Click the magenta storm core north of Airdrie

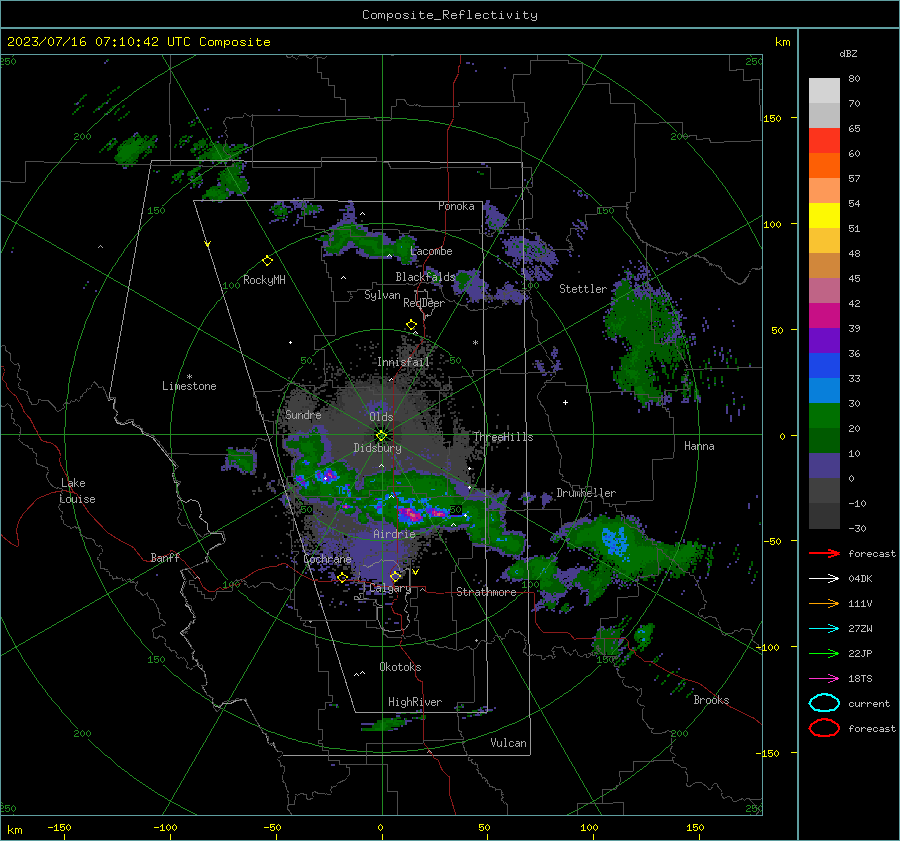(x=411, y=514)
